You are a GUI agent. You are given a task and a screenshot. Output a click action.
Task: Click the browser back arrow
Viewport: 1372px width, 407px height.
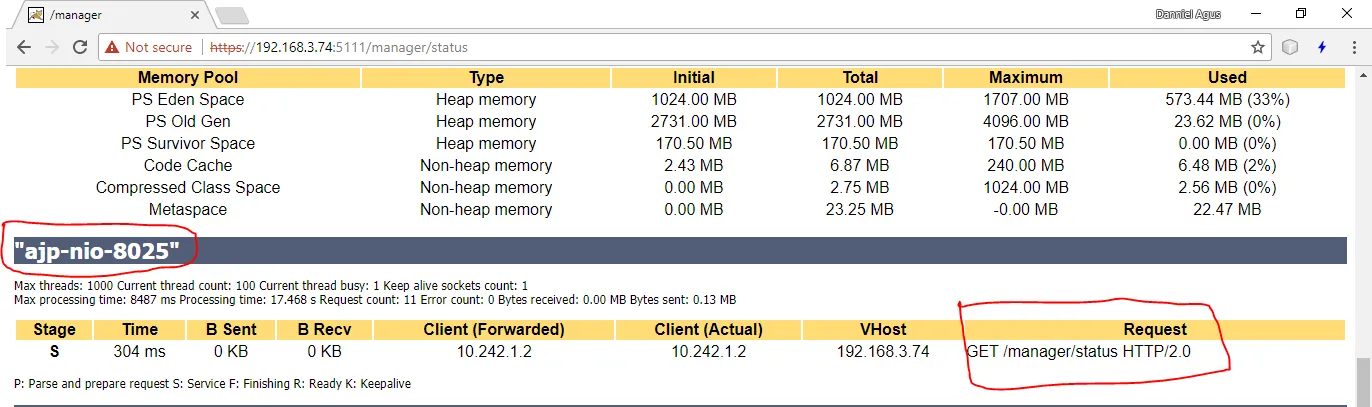click(x=24, y=47)
